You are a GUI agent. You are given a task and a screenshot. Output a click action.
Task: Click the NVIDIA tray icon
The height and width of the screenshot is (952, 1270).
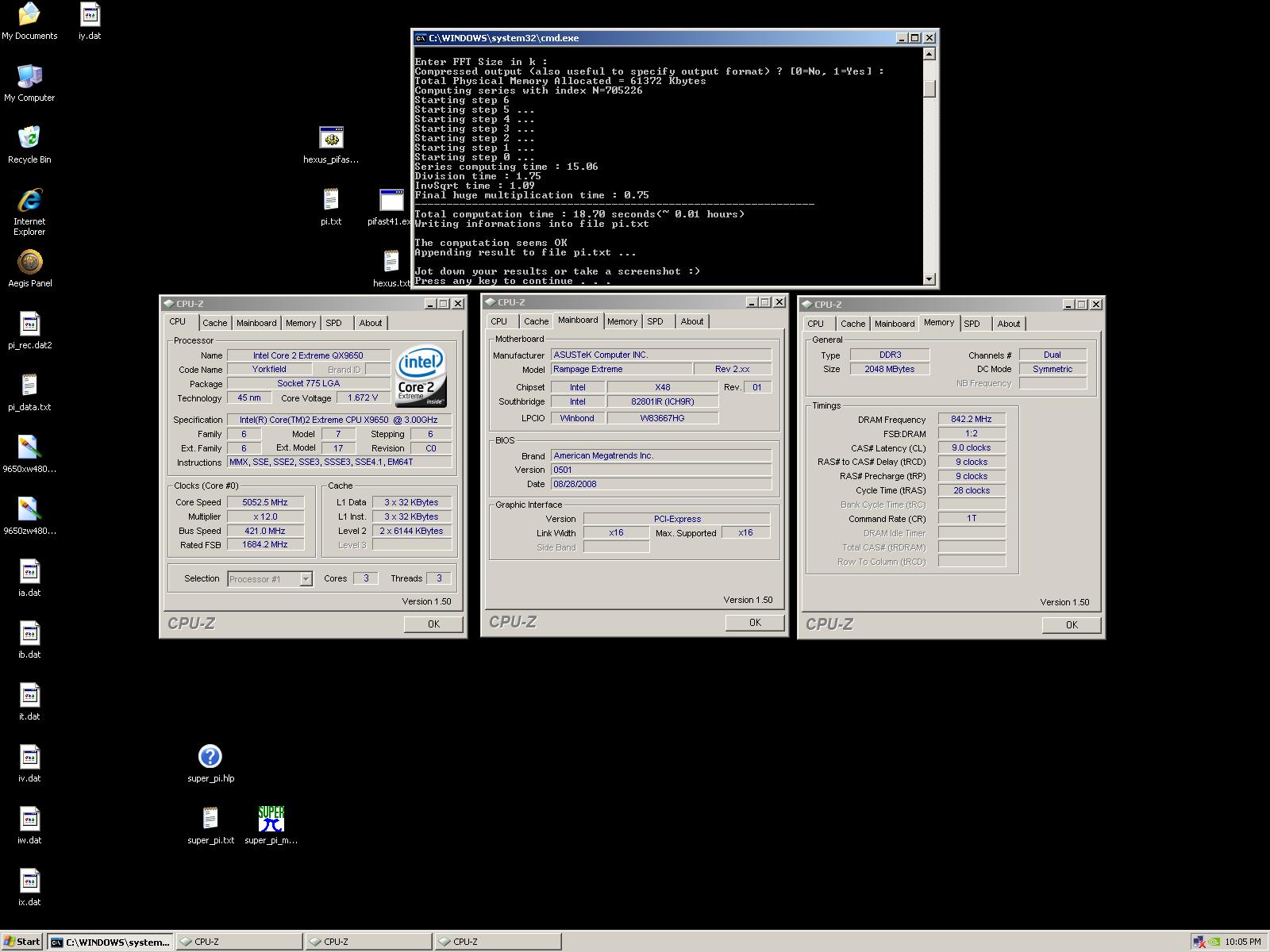pyautogui.click(x=1214, y=942)
